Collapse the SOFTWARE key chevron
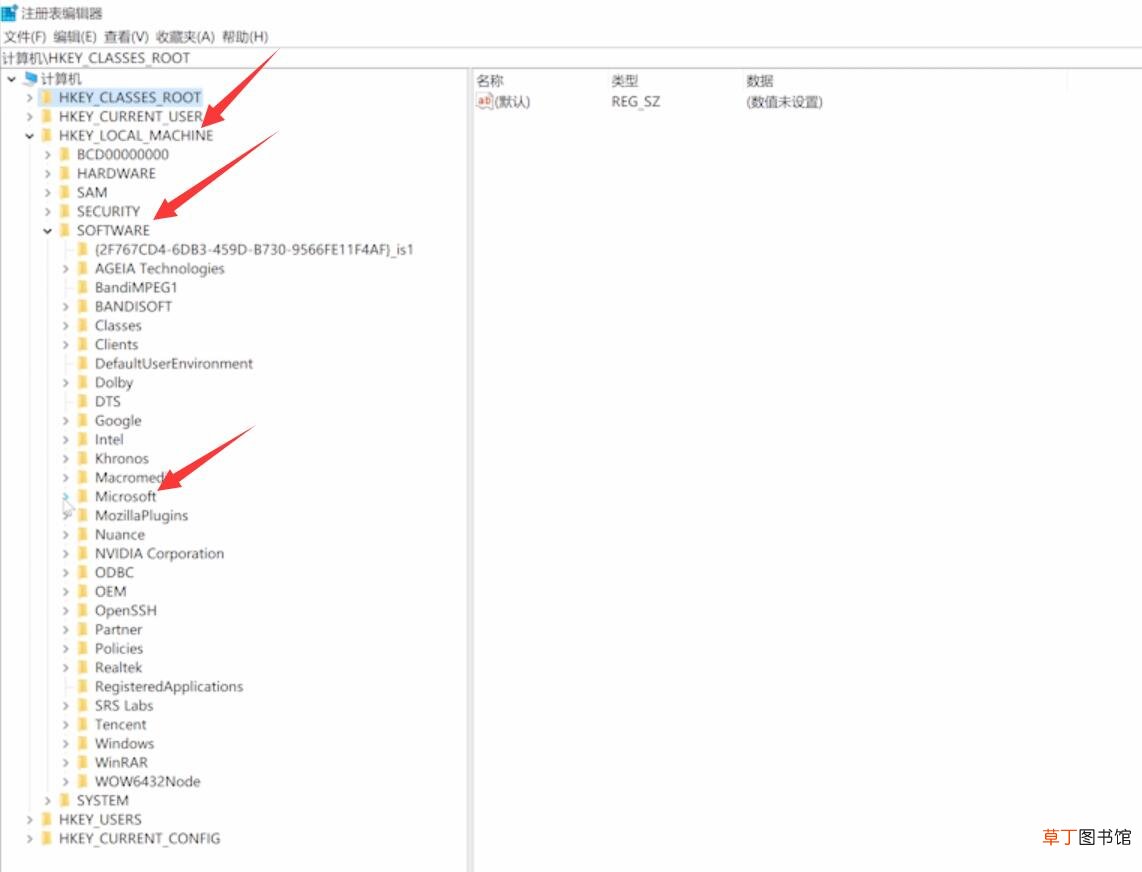This screenshot has height=872, width=1142. click(47, 231)
